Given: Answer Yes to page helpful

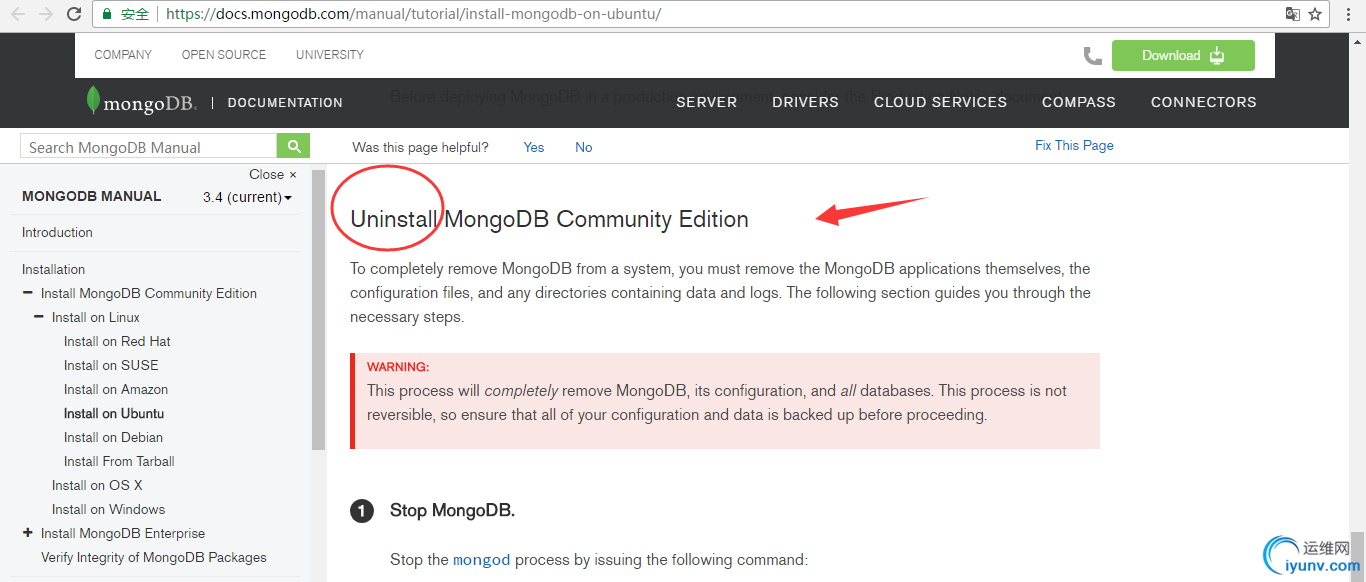Looking at the screenshot, I should (x=534, y=147).
